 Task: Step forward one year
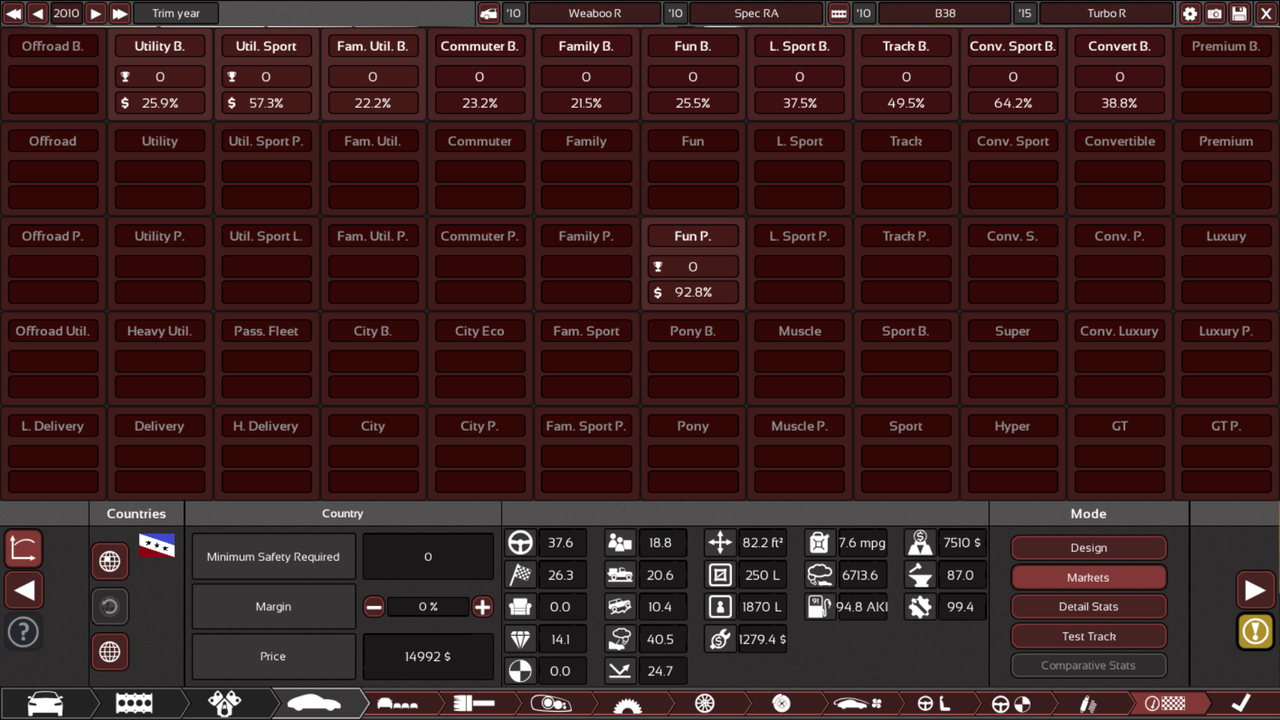(x=95, y=14)
